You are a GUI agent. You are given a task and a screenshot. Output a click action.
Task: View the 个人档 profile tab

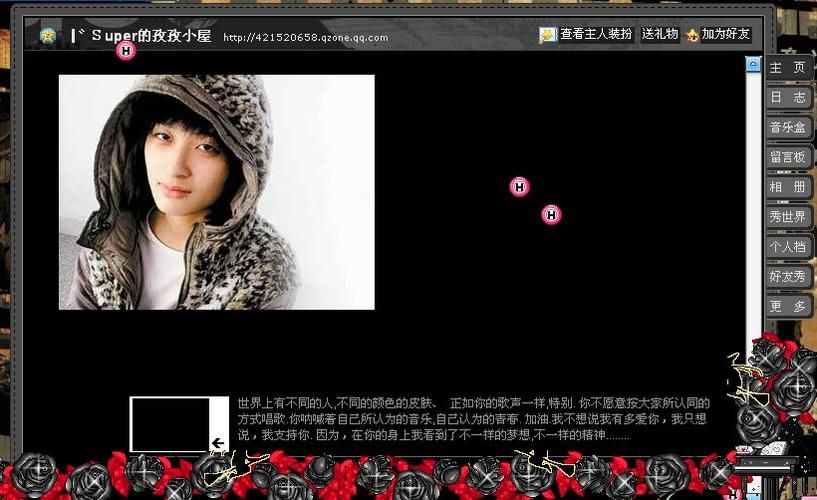[x=788, y=247]
